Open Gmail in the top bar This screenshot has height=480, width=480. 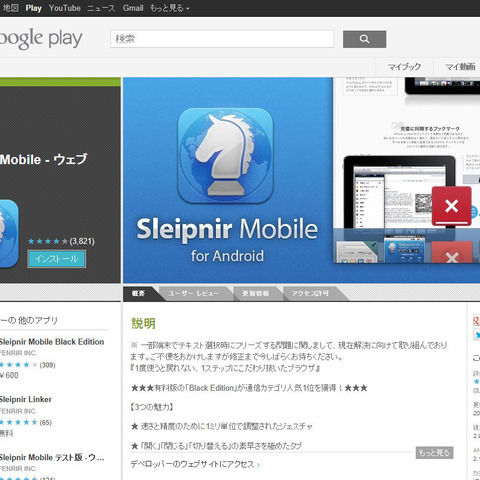pos(133,8)
